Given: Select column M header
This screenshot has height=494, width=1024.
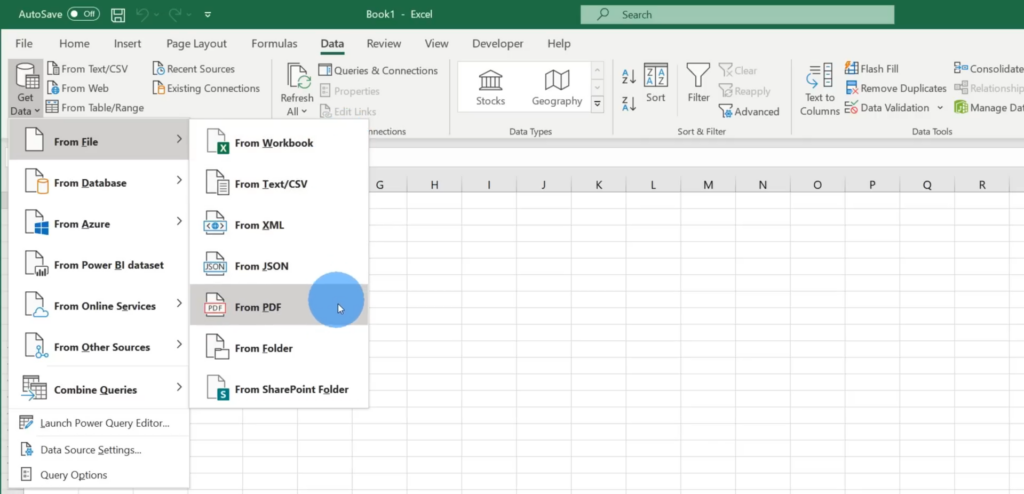Looking at the screenshot, I should tap(708, 186).
